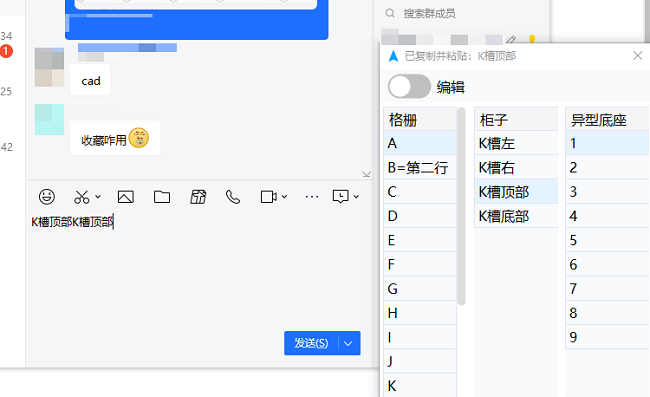
Task: Click the pencil edit icon near members
Action: point(511,40)
